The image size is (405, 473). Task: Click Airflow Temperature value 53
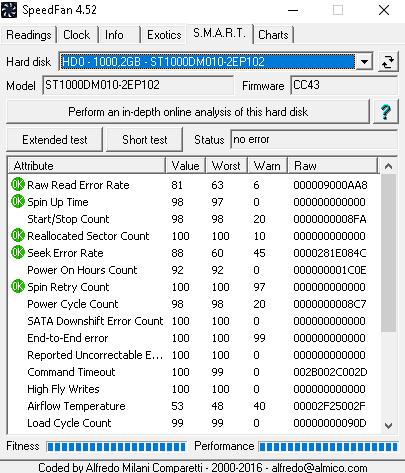tap(177, 406)
